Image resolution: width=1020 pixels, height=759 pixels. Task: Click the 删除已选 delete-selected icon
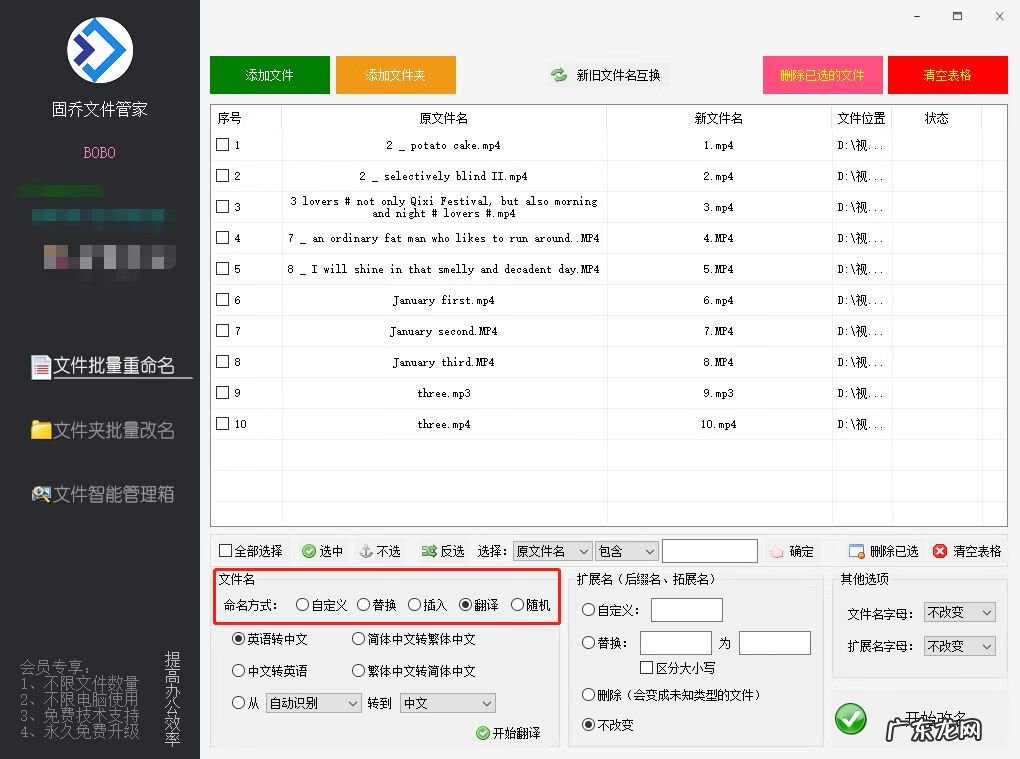pos(856,551)
